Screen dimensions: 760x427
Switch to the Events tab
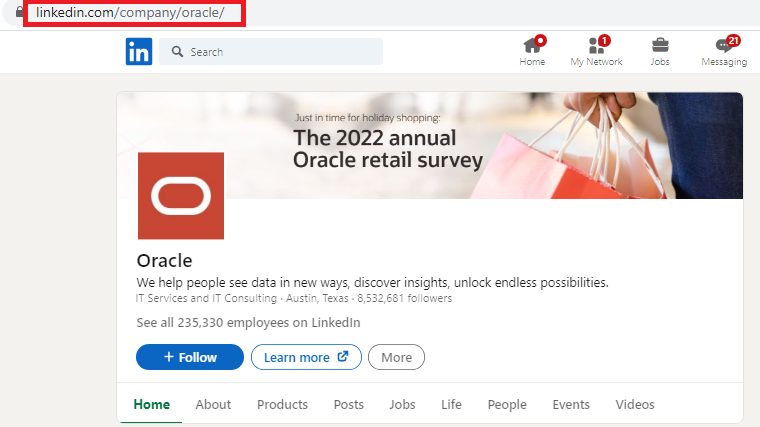(571, 404)
